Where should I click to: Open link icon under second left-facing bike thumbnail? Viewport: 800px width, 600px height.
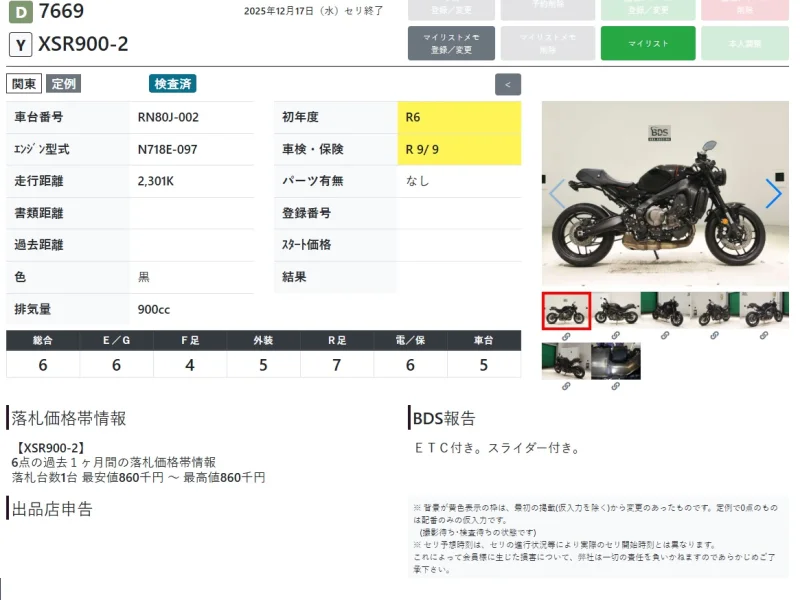[615, 336]
